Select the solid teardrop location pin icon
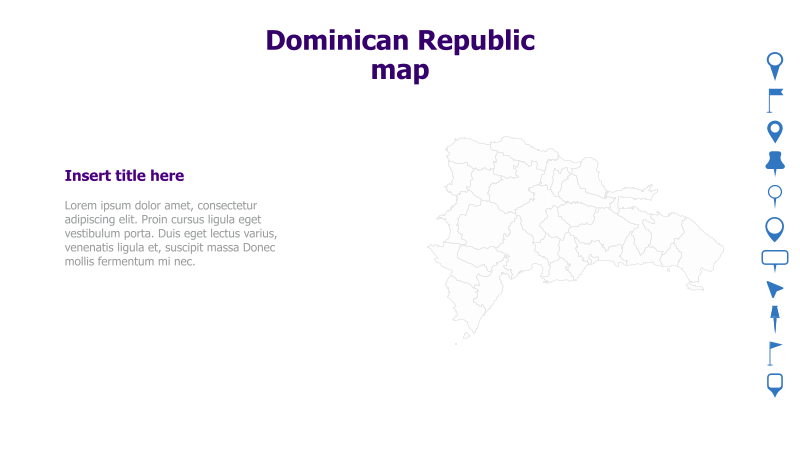 point(774,132)
